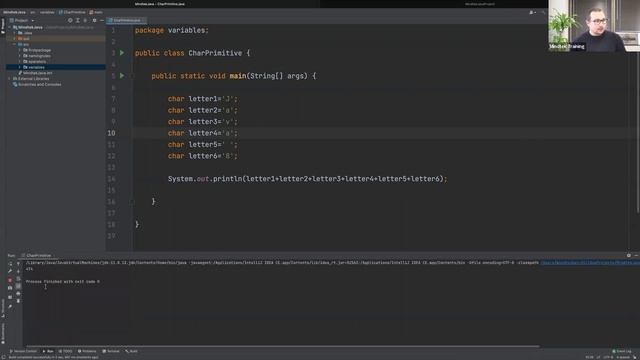Screen dimensions: 640x360
Task: Click the variables breadcrumb in navigation bar
Action: tap(47, 12)
